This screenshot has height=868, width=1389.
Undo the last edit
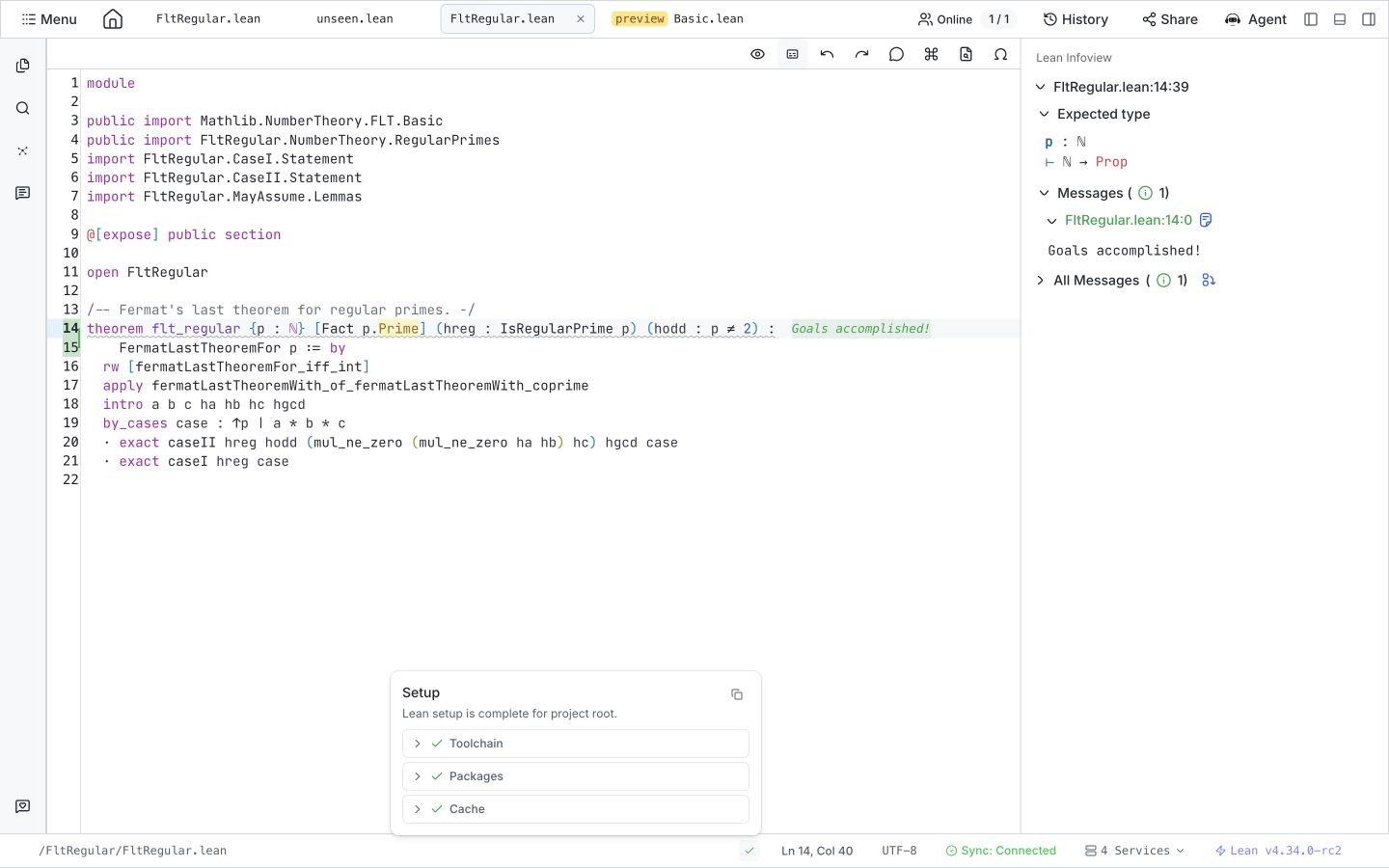coord(828,54)
